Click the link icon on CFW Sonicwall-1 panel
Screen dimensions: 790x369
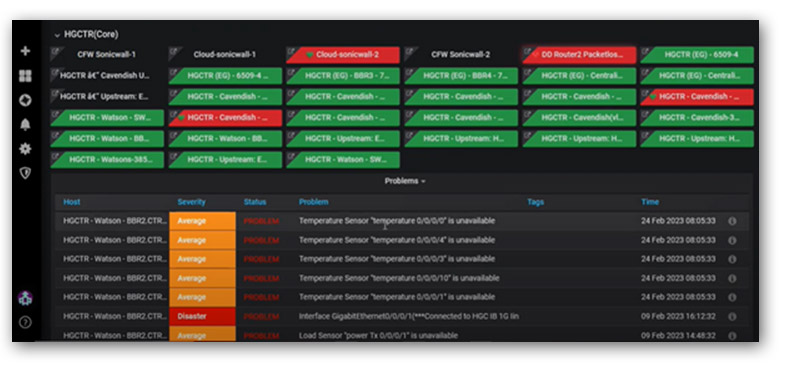coord(55,50)
